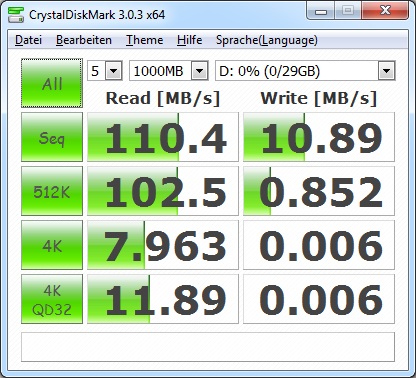Open the Theme menu
This screenshot has width=416, height=378.
point(144,40)
